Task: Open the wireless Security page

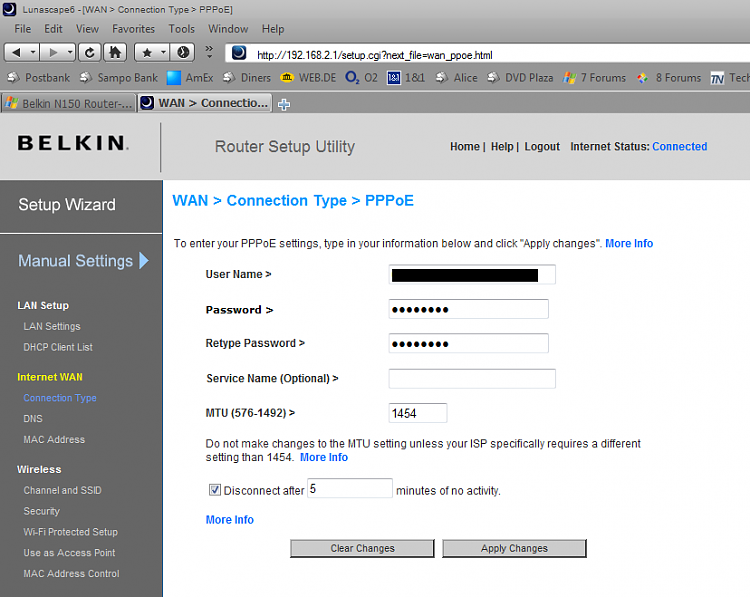Action: click(x=42, y=511)
